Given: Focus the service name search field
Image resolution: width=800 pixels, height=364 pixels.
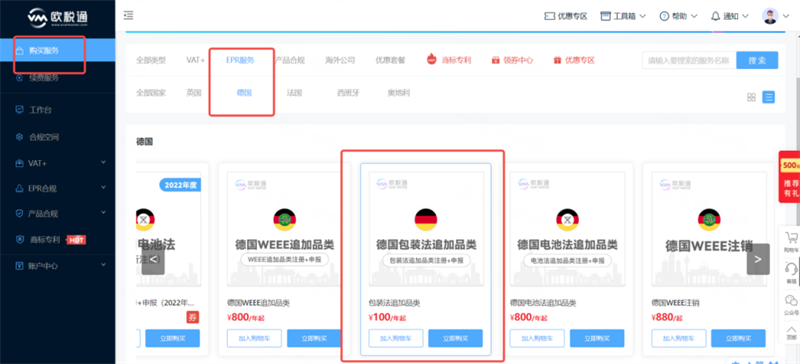Looking at the screenshot, I should (x=689, y=60).
